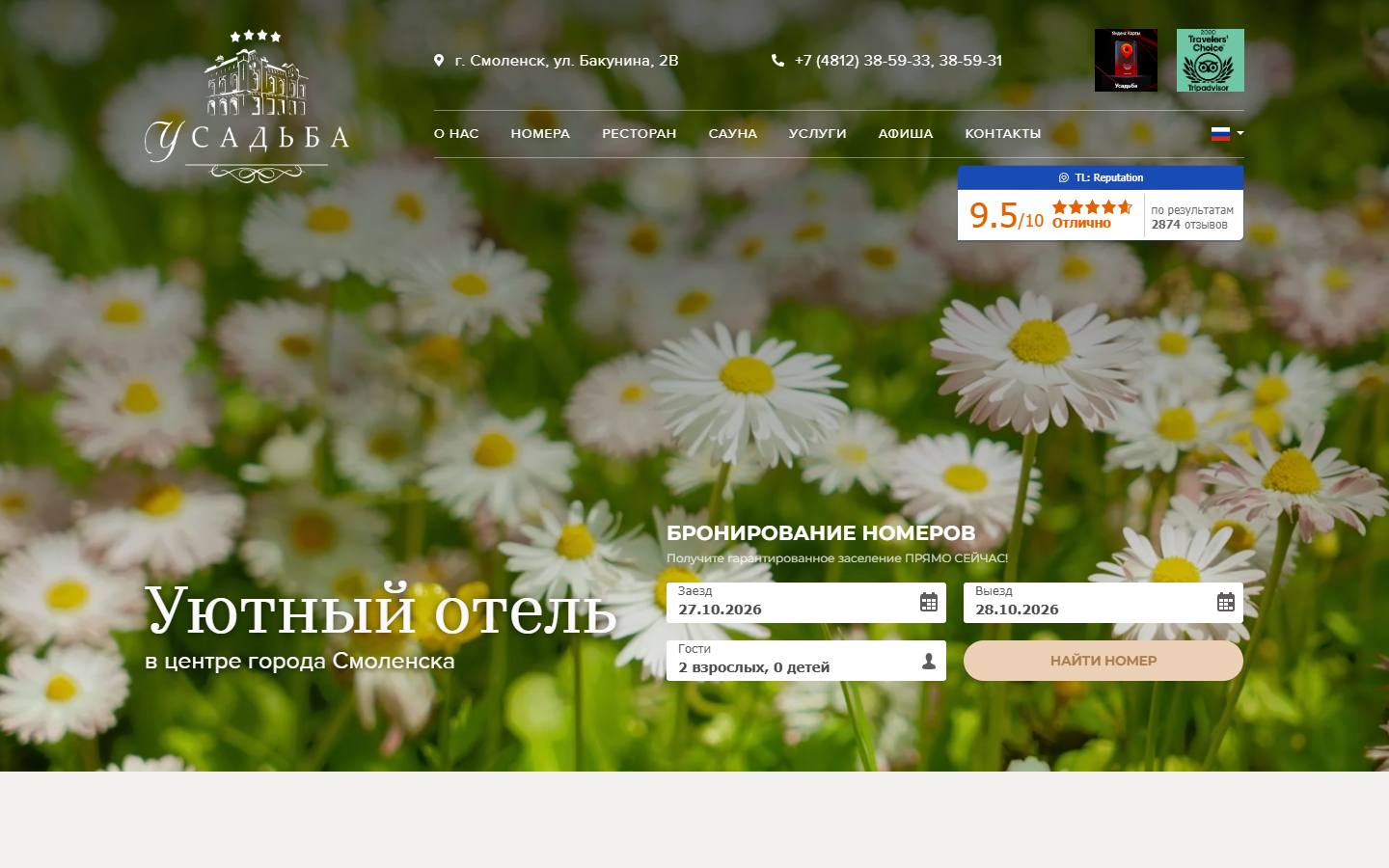Click the Уютный отель headline
Viewport: 1389px width, 868px height.
[380, 611]
